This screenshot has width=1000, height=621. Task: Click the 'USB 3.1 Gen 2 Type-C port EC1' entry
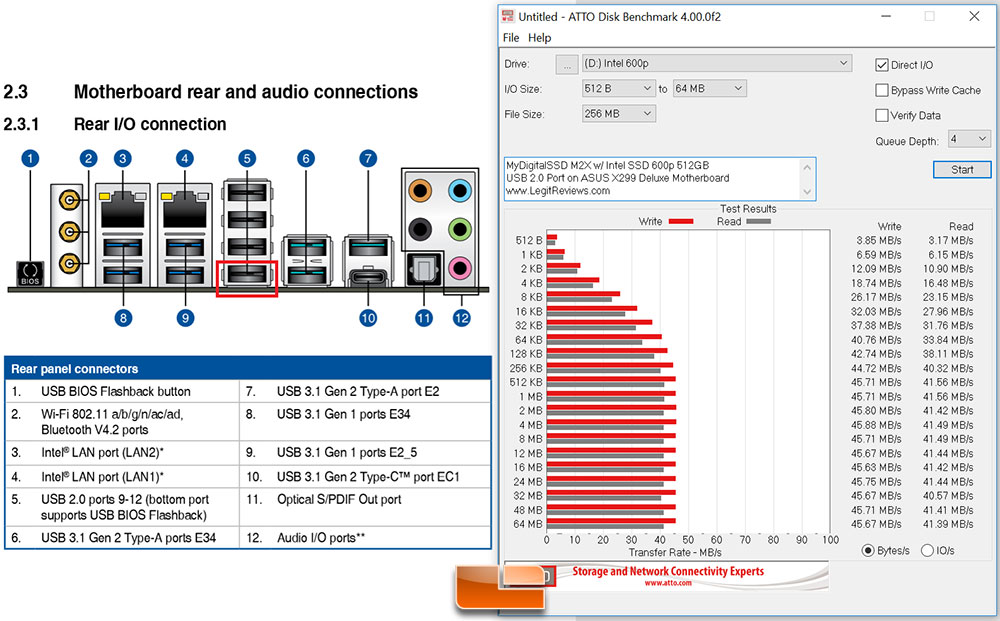coord(368,477)
